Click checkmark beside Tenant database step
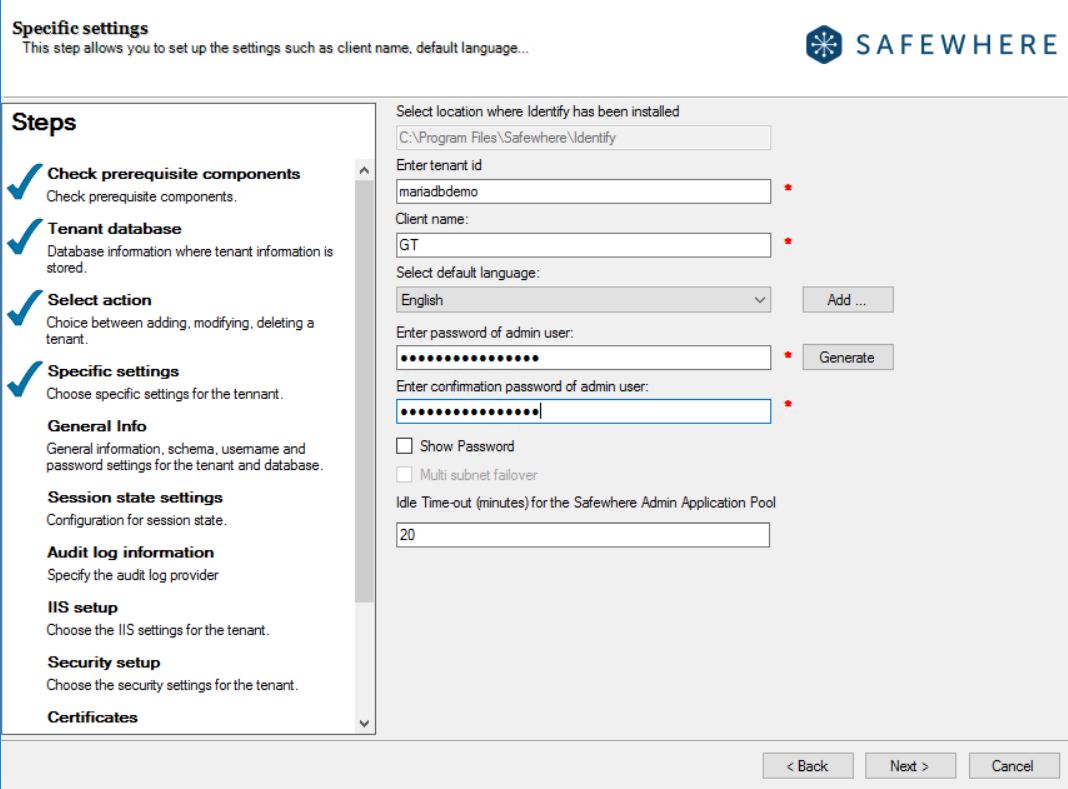This screenshot has height=789, width=1068. tap(25, 237)
